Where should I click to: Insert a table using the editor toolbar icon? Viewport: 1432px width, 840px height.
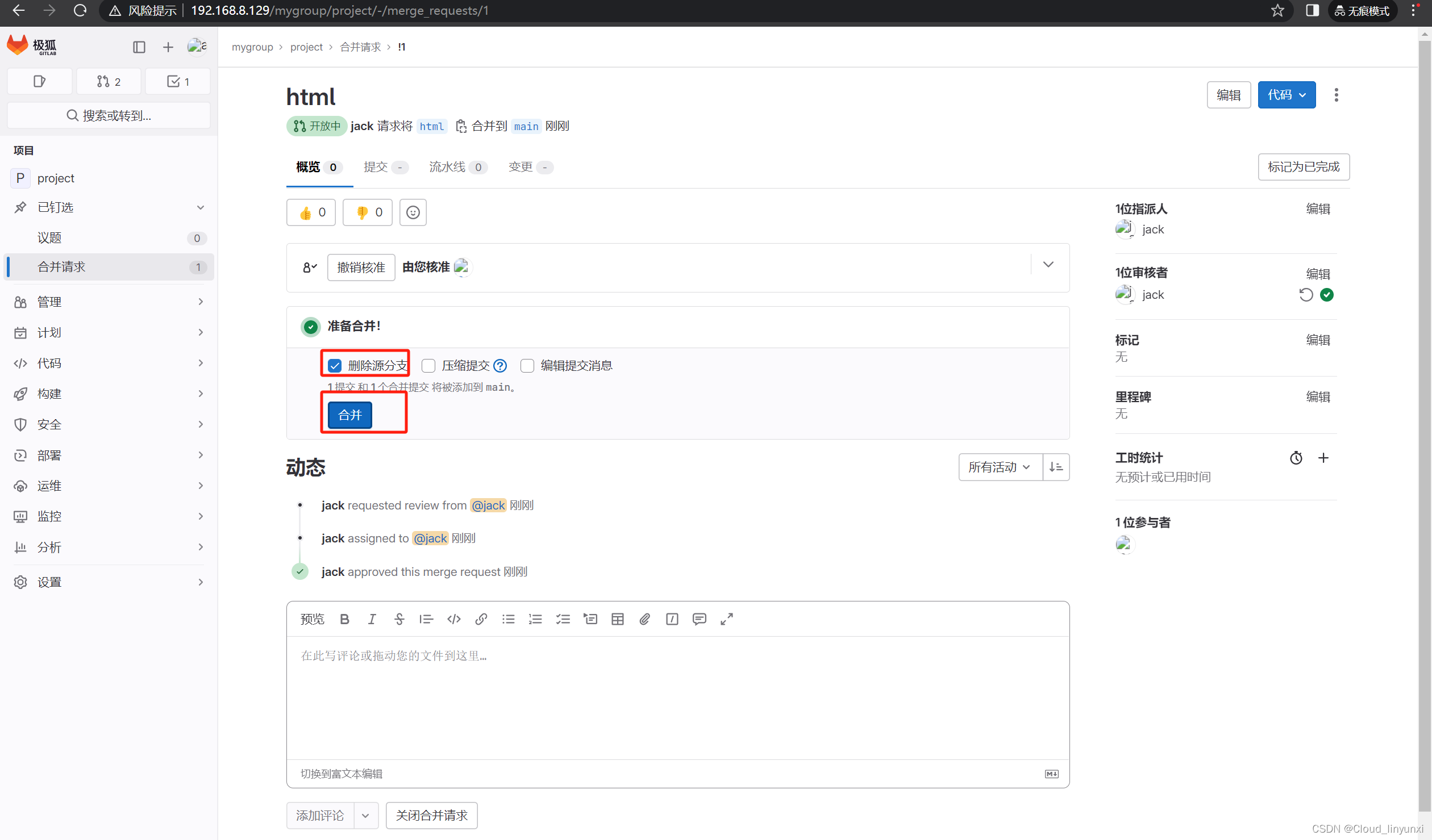coord(617,619)
